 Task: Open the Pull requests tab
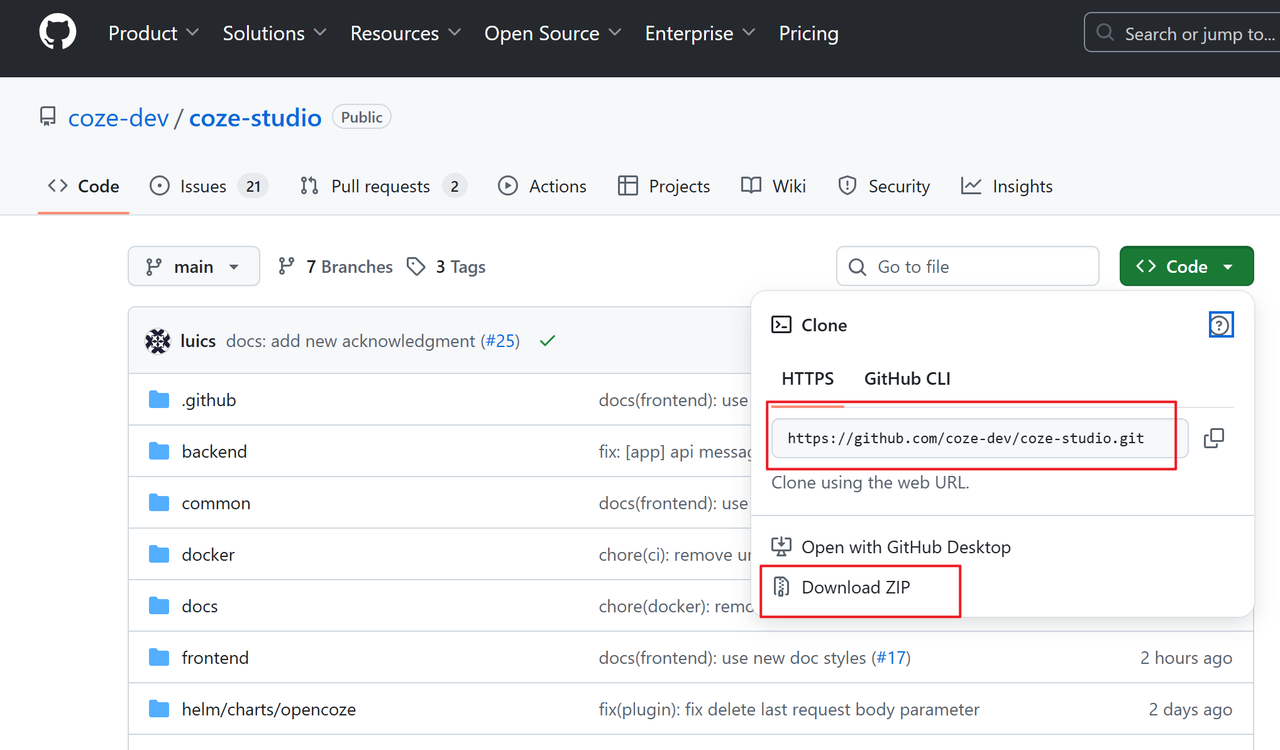382,186
